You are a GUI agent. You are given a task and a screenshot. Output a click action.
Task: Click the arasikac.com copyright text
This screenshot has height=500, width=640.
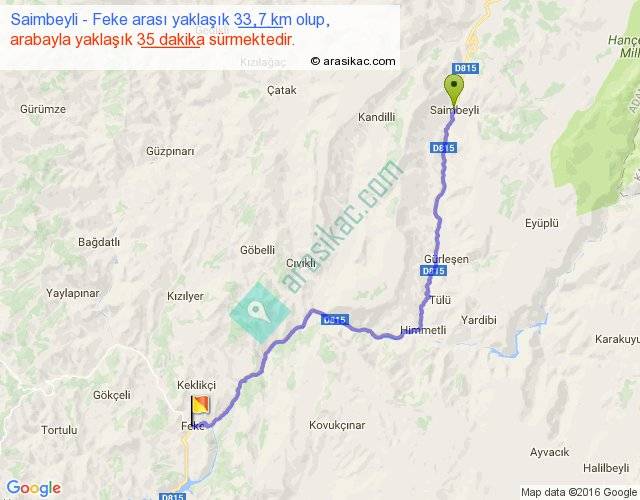point(353,61)
